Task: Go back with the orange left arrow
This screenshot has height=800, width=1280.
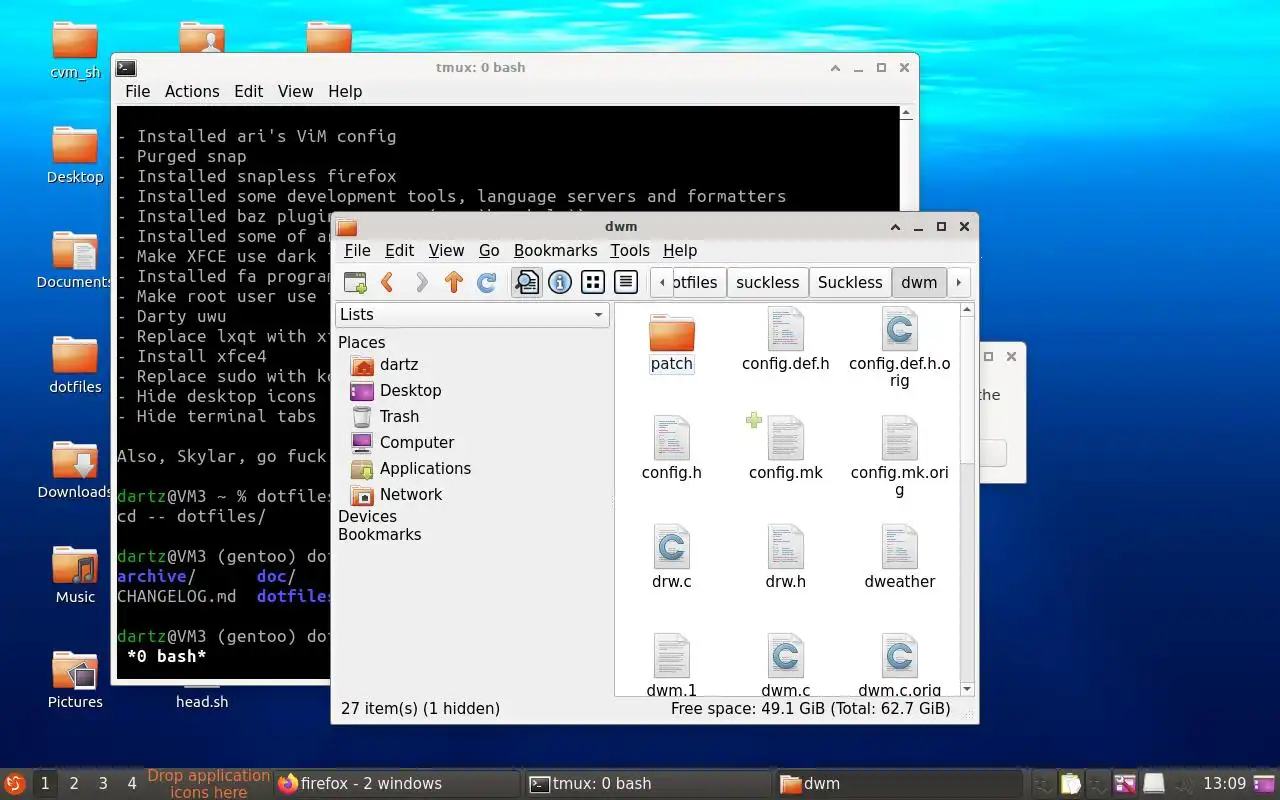Action: click(x=388, y=282)
